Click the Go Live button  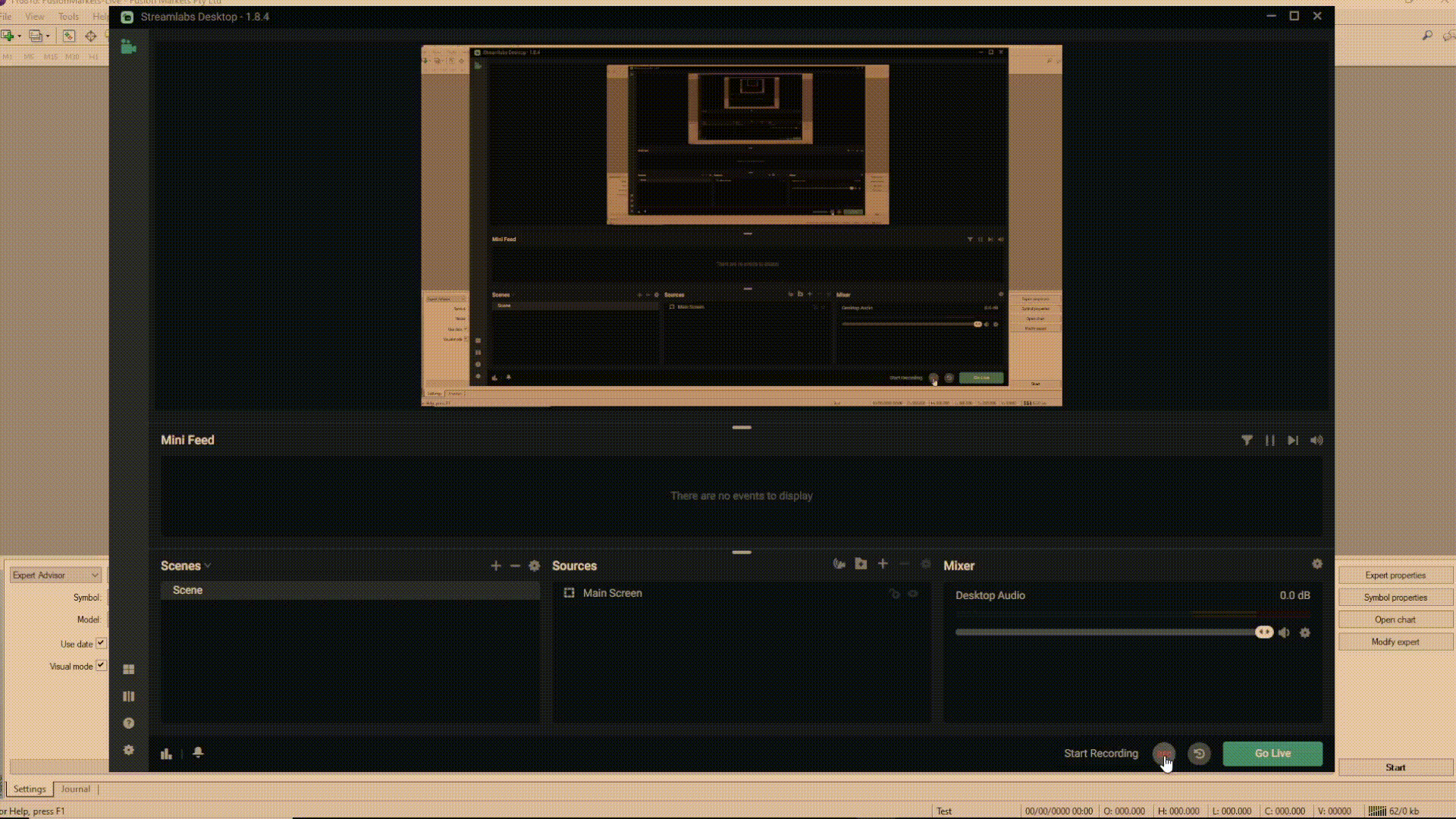click(1272, 754)
